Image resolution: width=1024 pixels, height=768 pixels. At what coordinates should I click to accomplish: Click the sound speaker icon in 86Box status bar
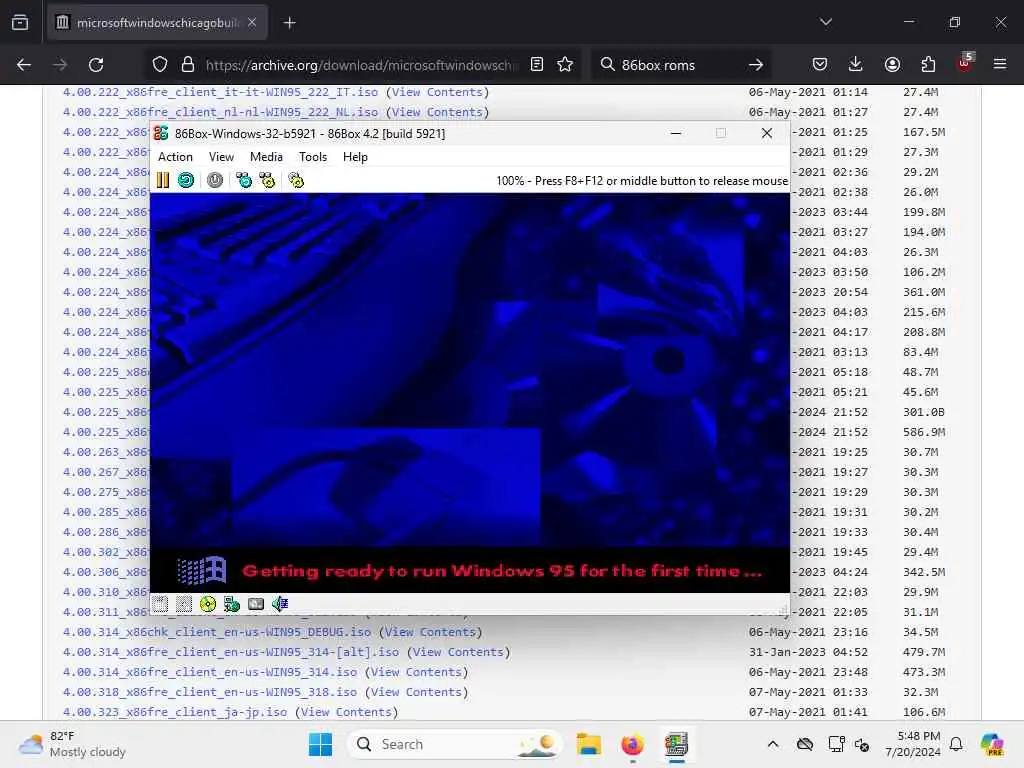280,604
